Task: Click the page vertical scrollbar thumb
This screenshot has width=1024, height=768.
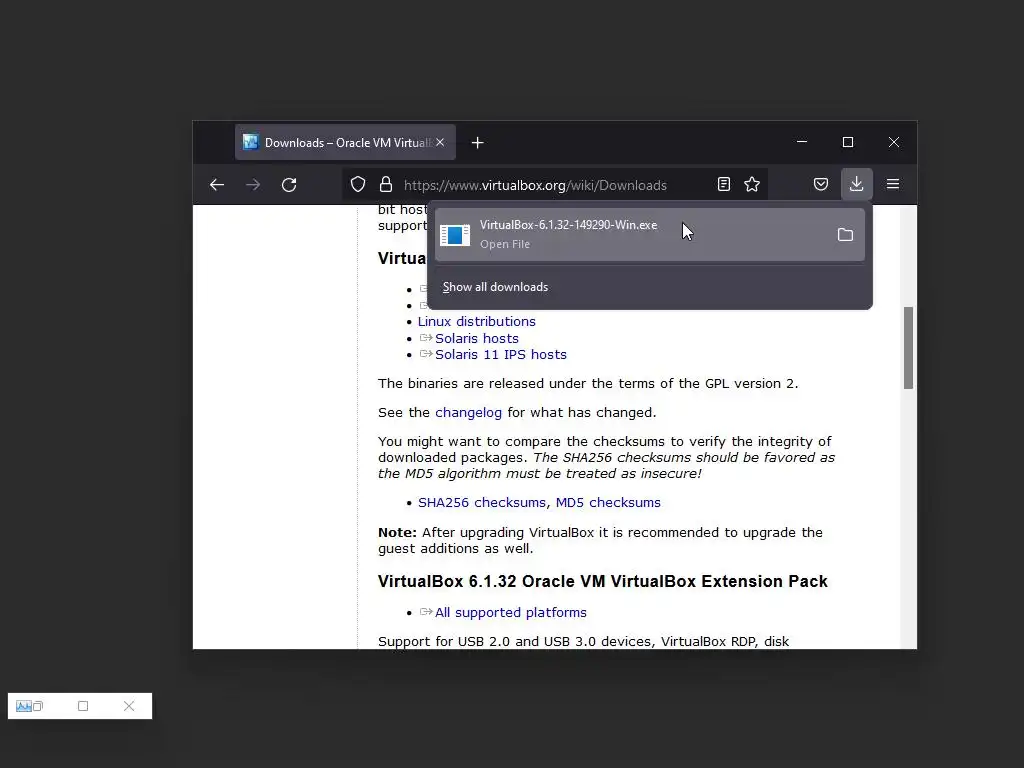Action: [908, 347]
